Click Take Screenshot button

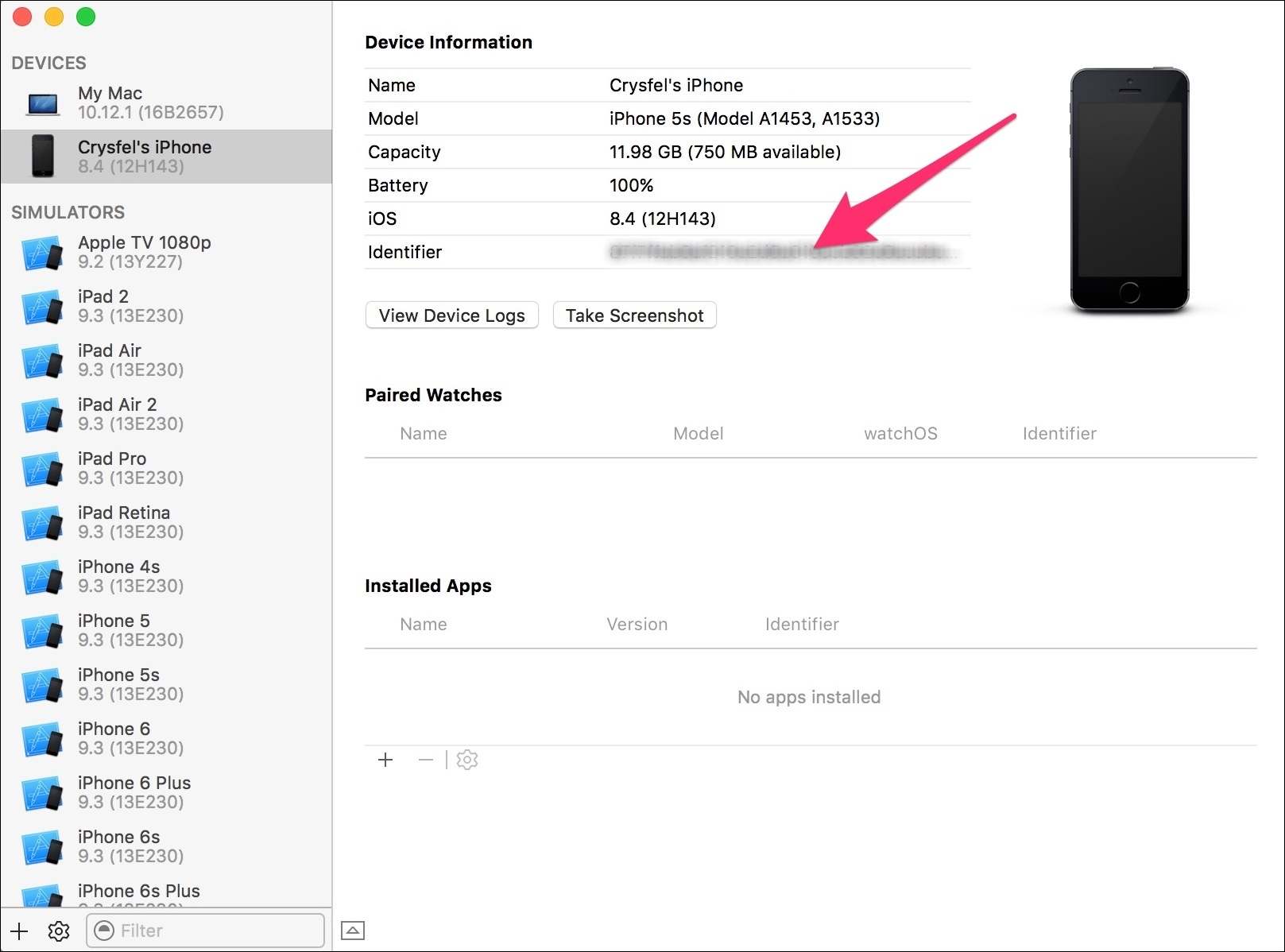634,315
